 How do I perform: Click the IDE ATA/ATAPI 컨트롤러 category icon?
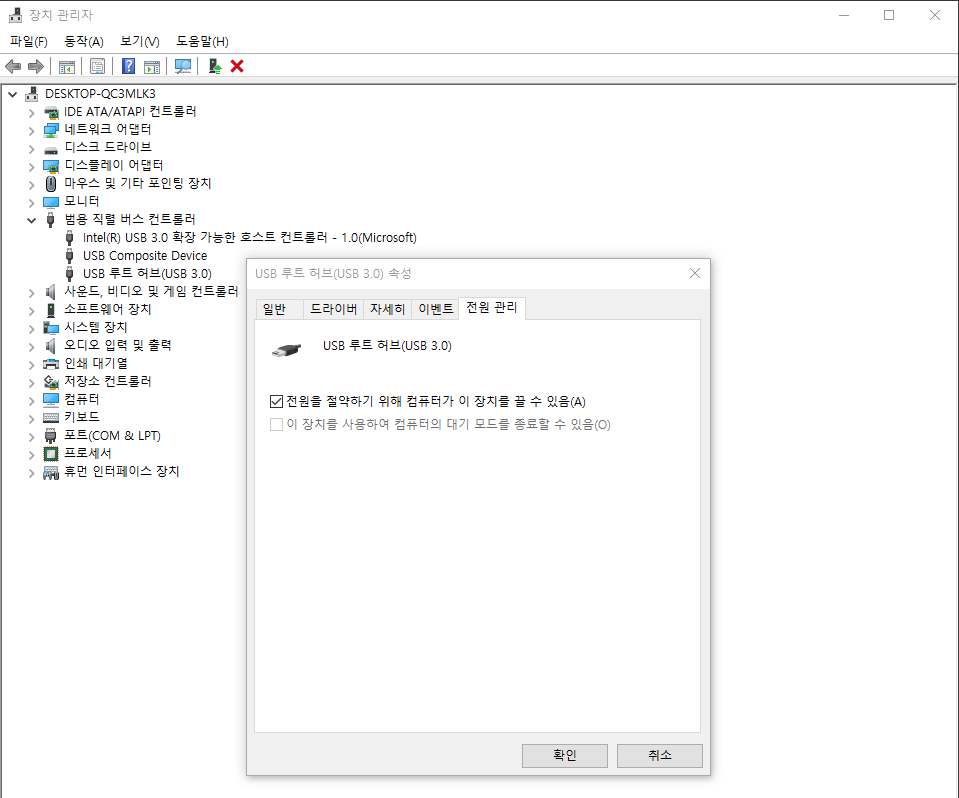click(x=51, y=112)
